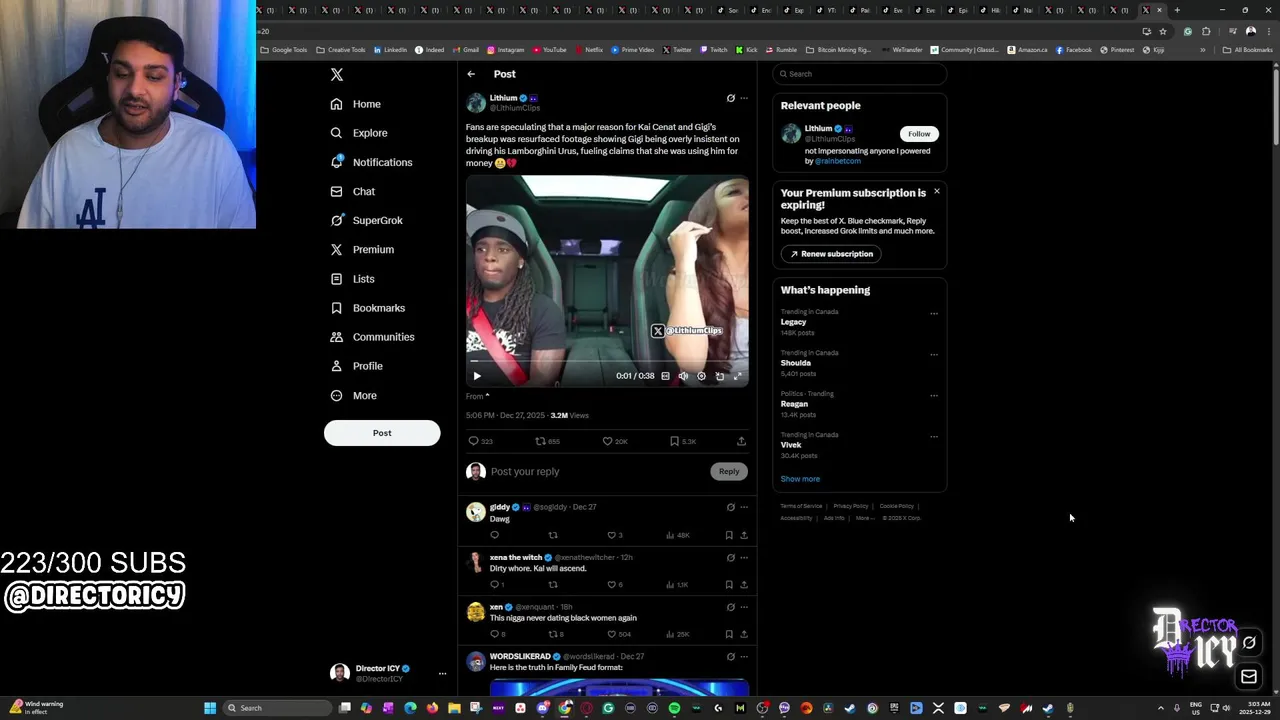The width and height of the screenshot is (1280, 720).
Task: Open the more options on Lithium's post
Action: pyautogui.click(x=743, y=98)
